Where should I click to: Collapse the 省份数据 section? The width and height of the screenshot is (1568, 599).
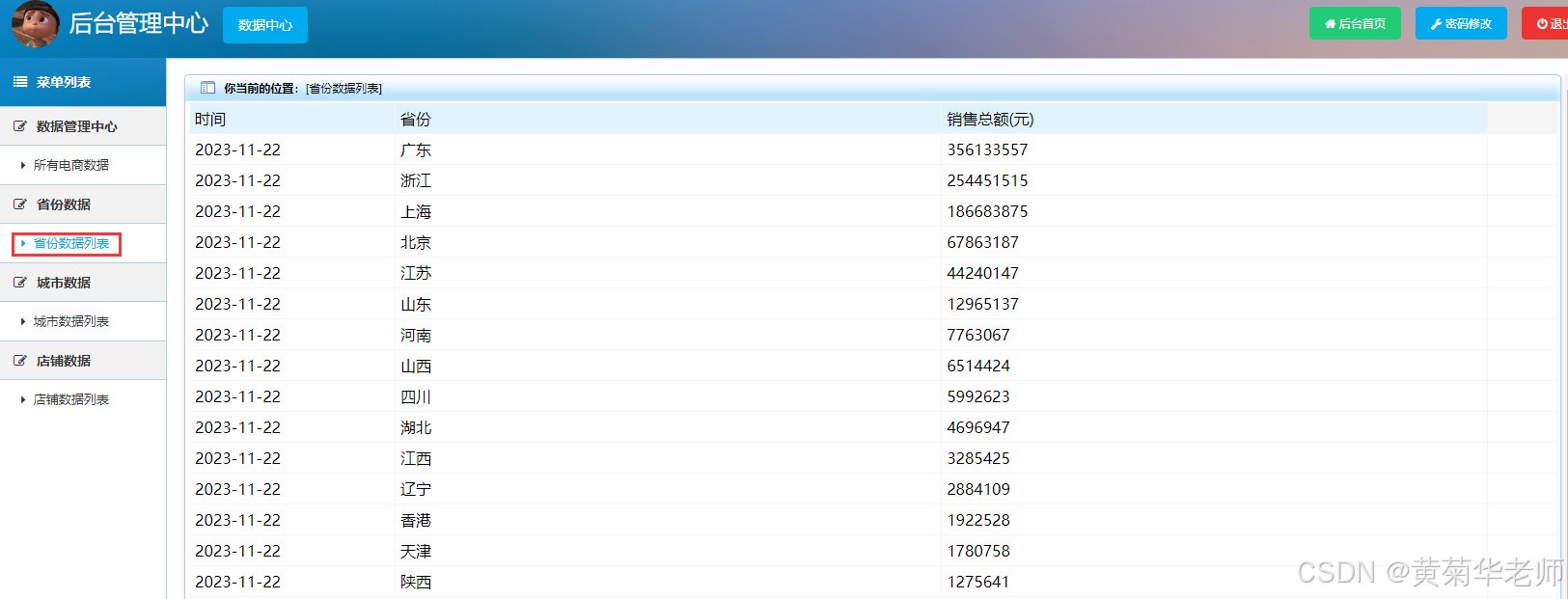coord(83,204)
